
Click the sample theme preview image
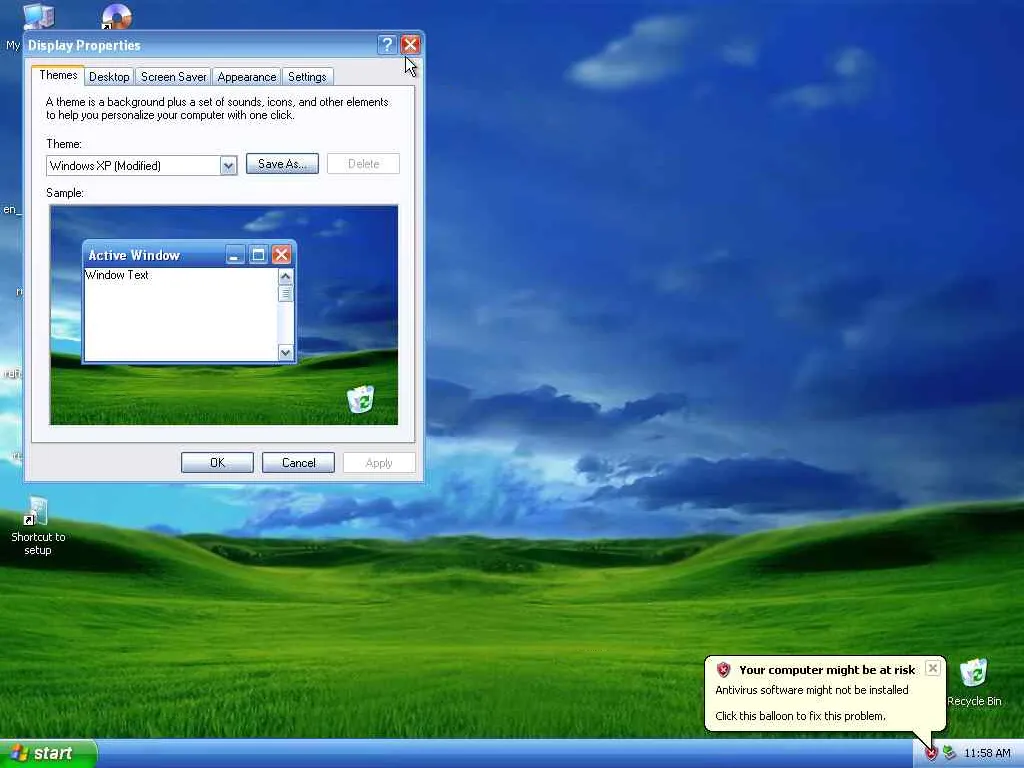(x=223, y=315)
